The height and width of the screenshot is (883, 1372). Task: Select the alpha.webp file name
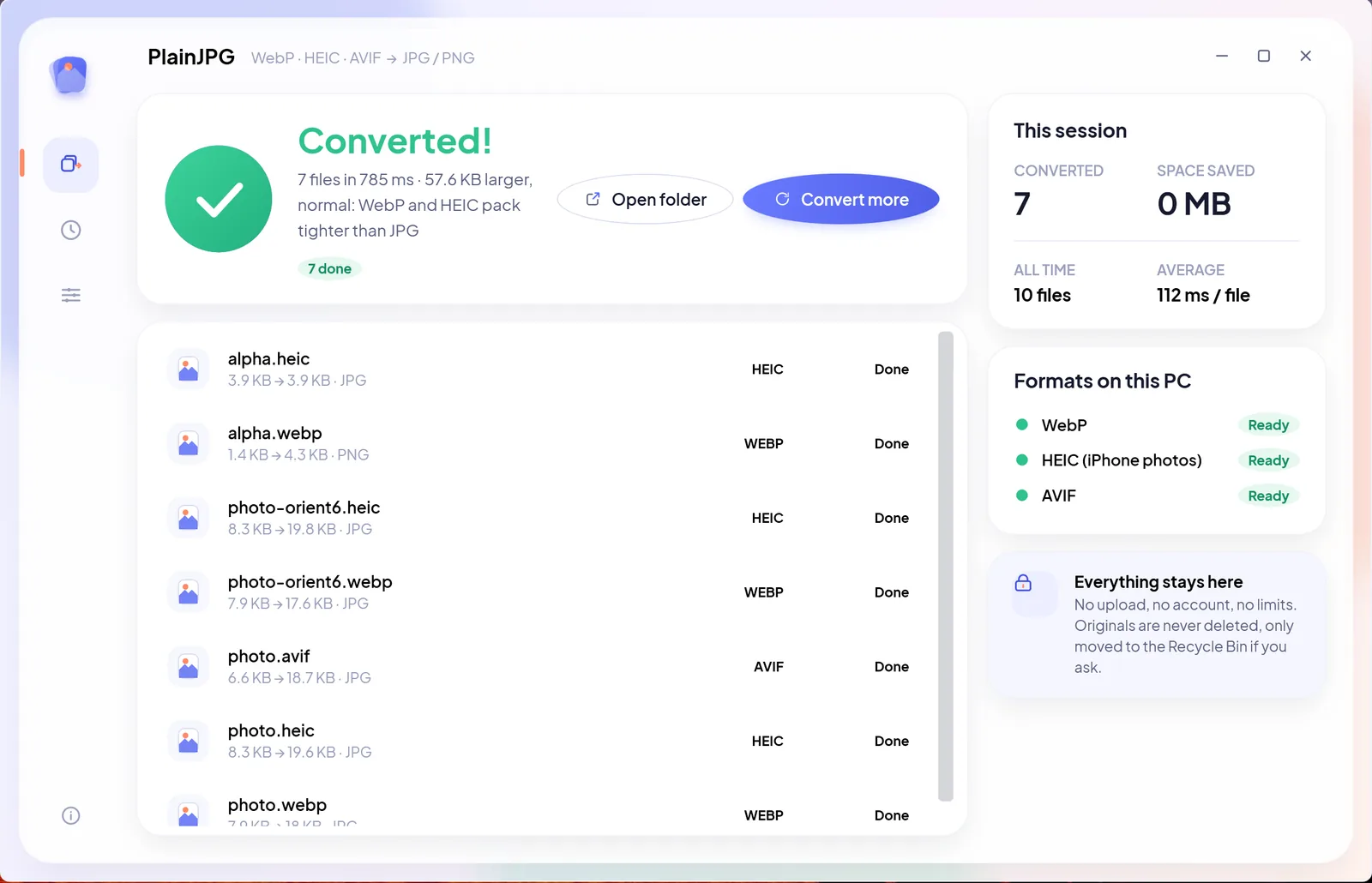click(275, 434)
